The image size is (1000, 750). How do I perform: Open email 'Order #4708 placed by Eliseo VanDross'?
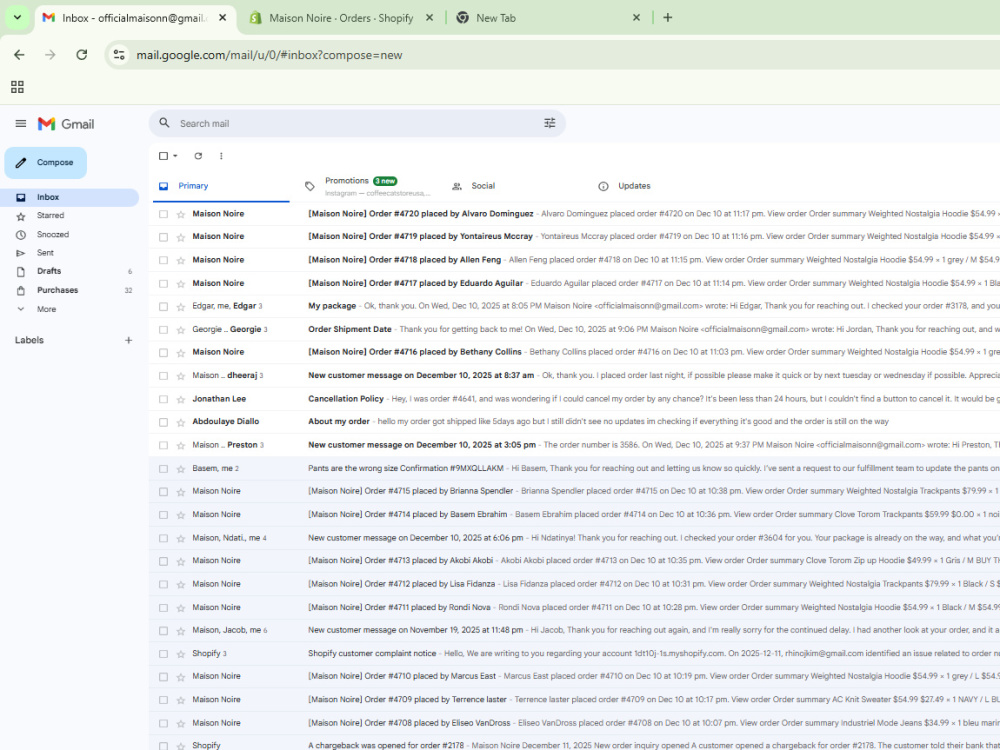point(574,723)
